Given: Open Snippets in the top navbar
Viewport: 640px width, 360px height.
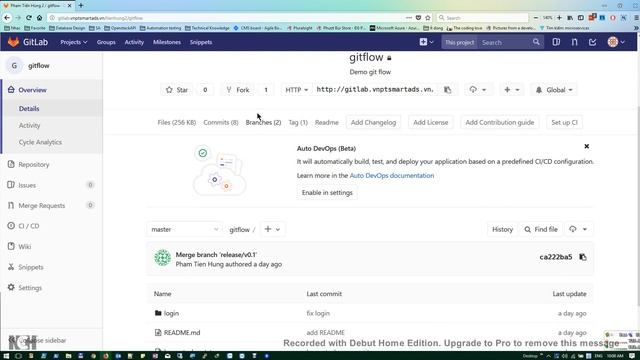Looking at the screenshot, I should click(x=201, y=42).
